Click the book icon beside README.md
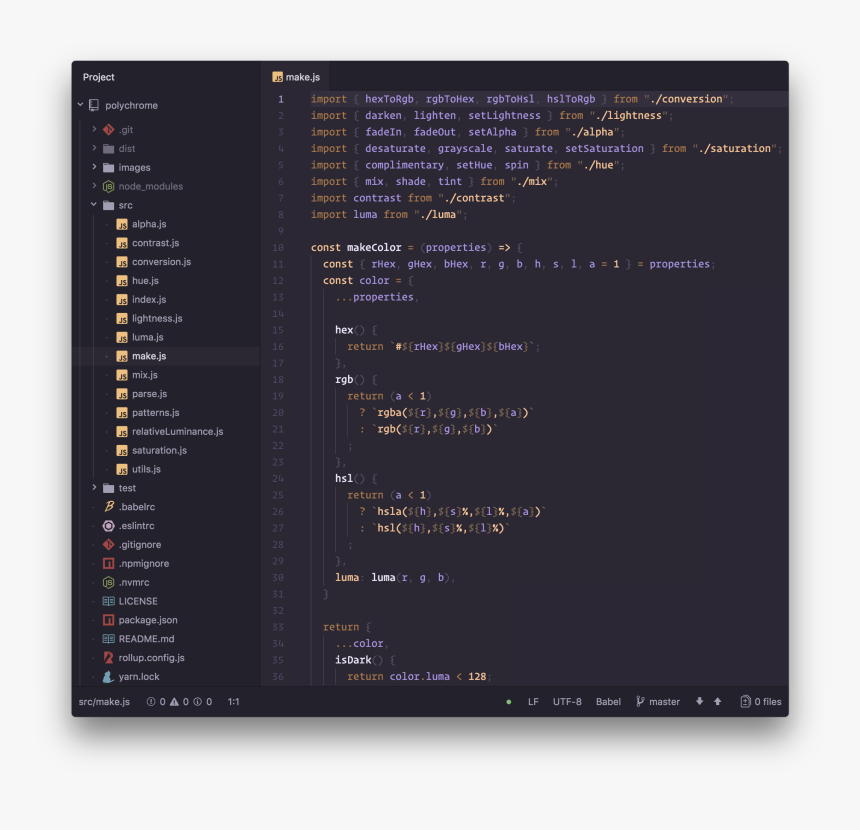860x830 pixels. (109, 639)
